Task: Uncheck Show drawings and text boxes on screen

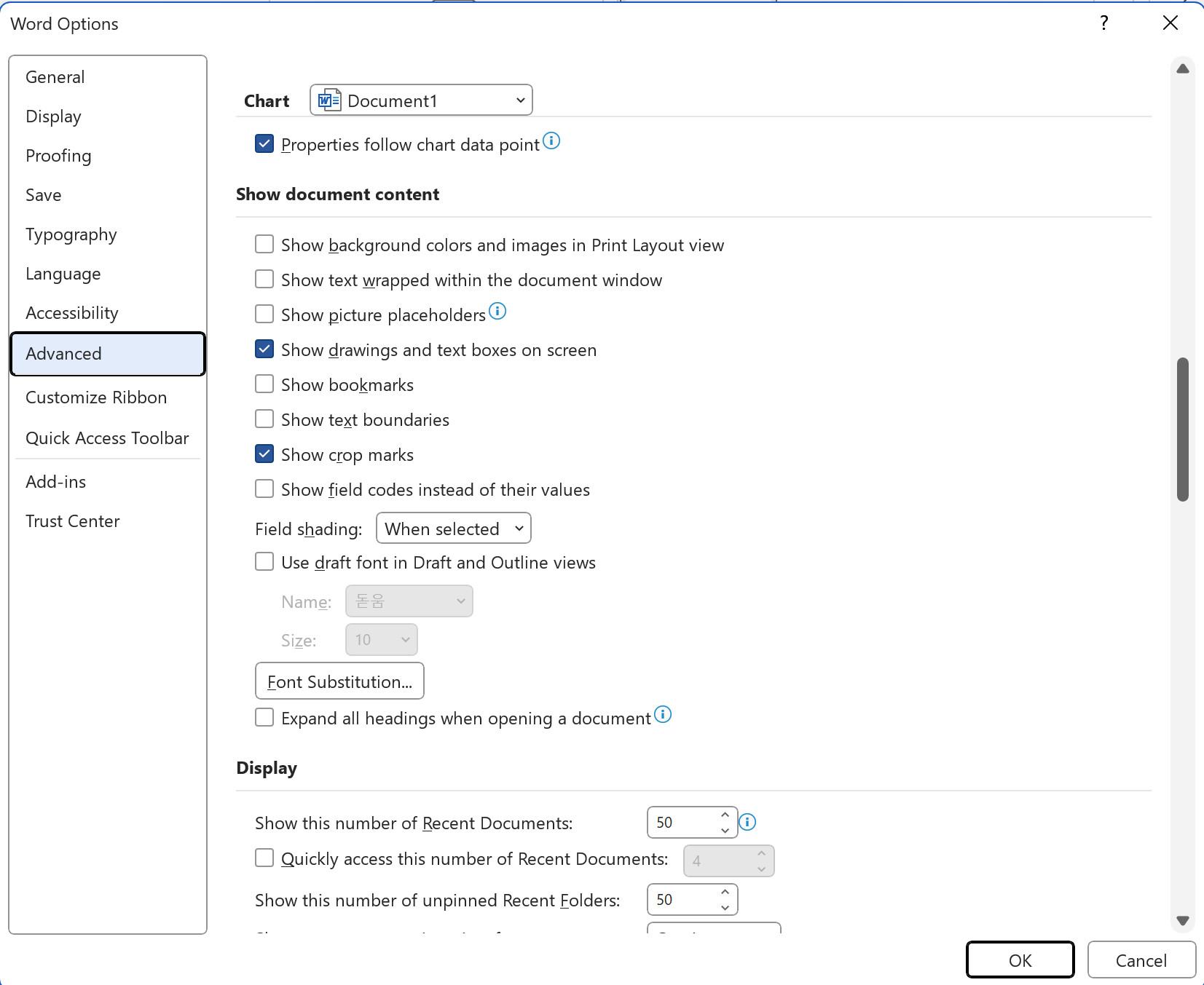Action: [x=264, y=349]
